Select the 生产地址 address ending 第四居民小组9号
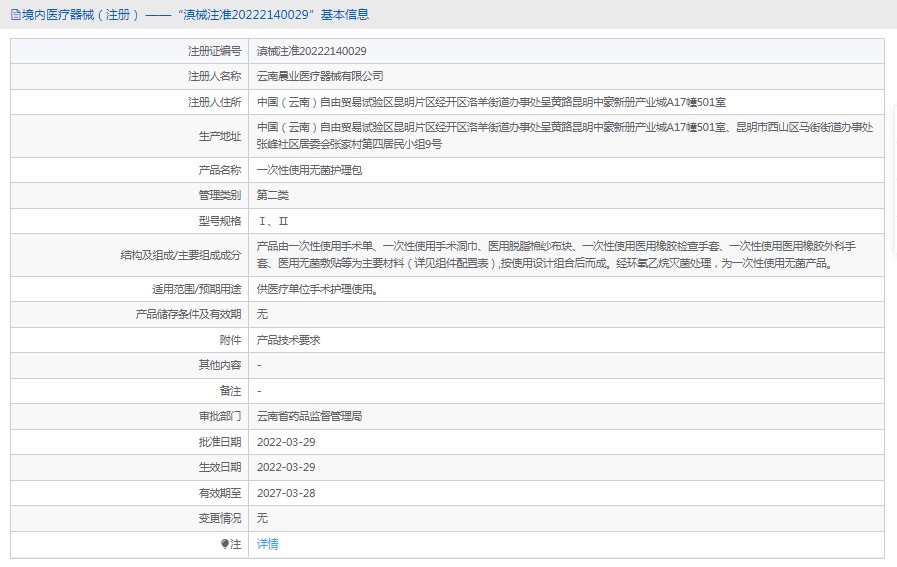This screenshot has width=897, height=567. 565,136
